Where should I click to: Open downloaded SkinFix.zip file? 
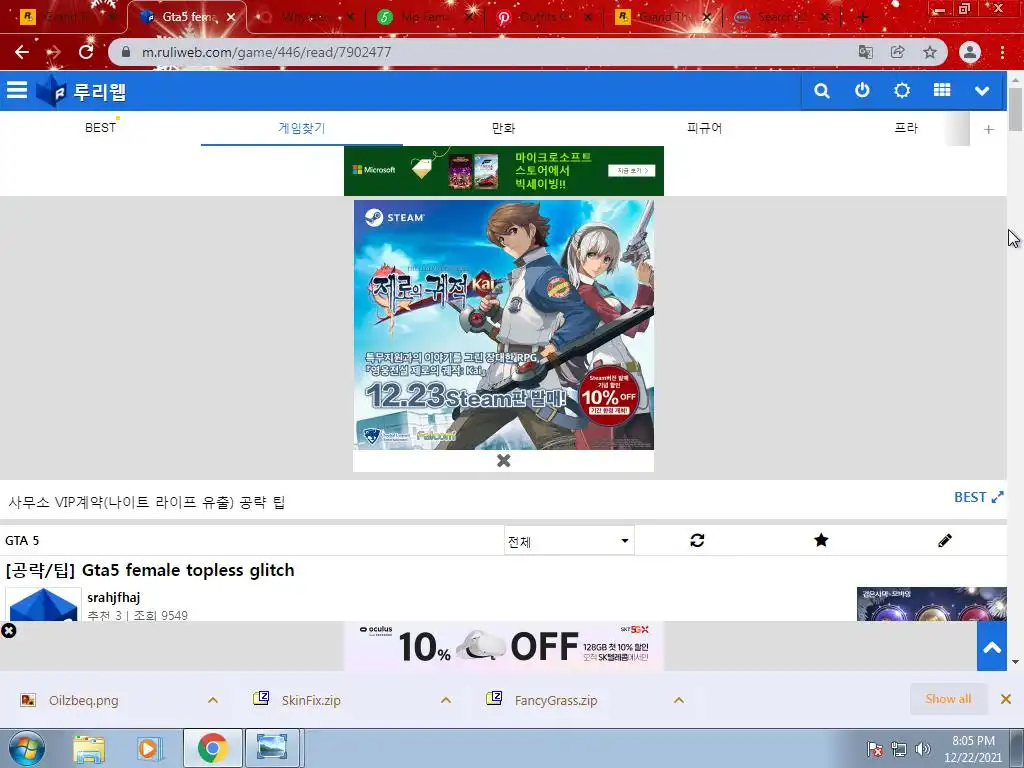coord(311,701)
